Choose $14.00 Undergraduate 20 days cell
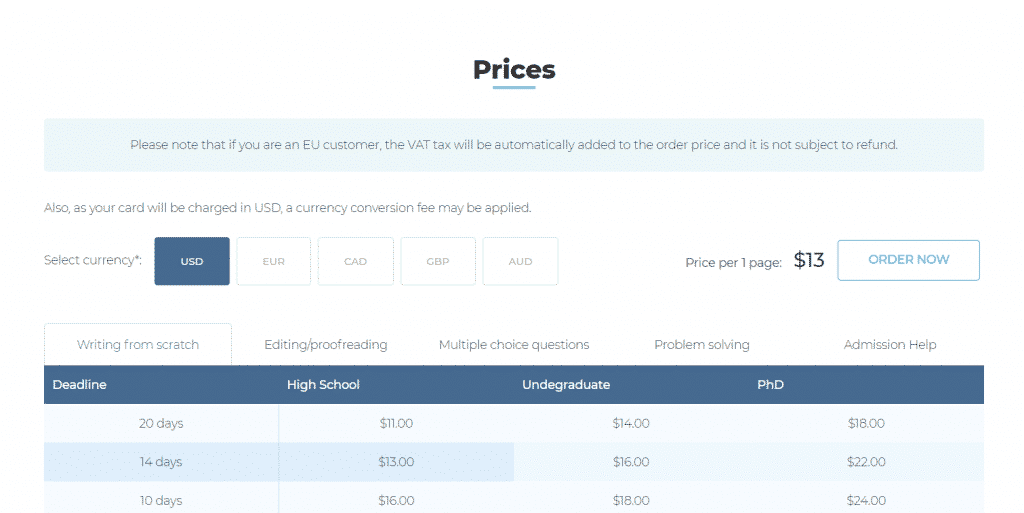 click(x=631, y=423)
